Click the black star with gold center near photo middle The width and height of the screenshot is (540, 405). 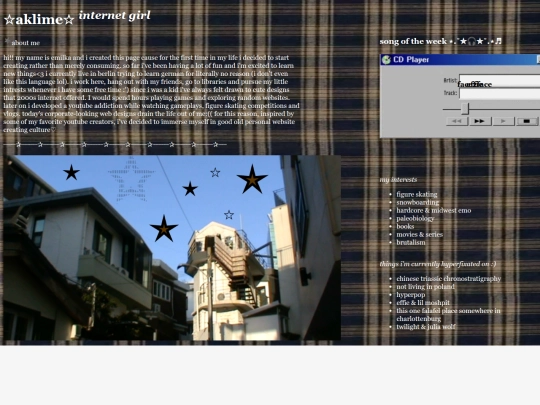click(x=164, y=228)
